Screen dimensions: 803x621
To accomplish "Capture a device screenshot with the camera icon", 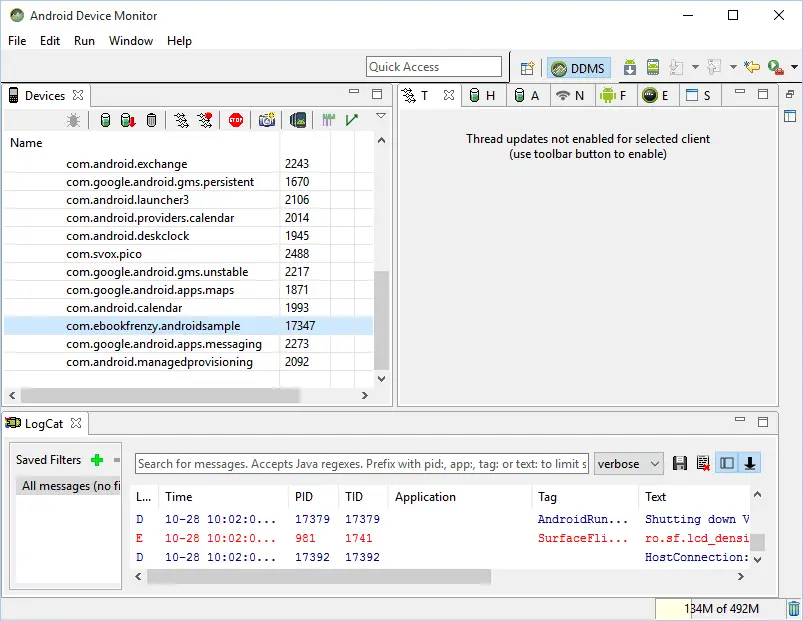I will point(265,120).
